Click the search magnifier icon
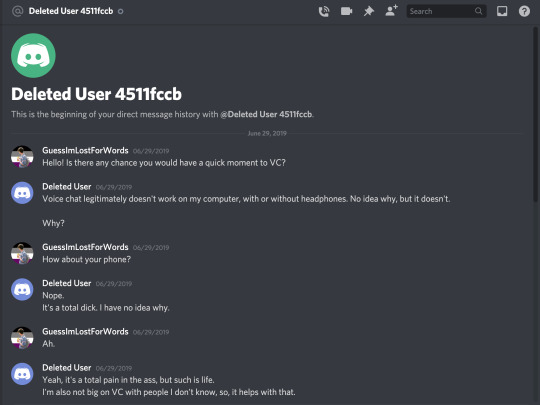Image resolution: width=540 pixels, height=405 pixels. (x=478, y=11)
